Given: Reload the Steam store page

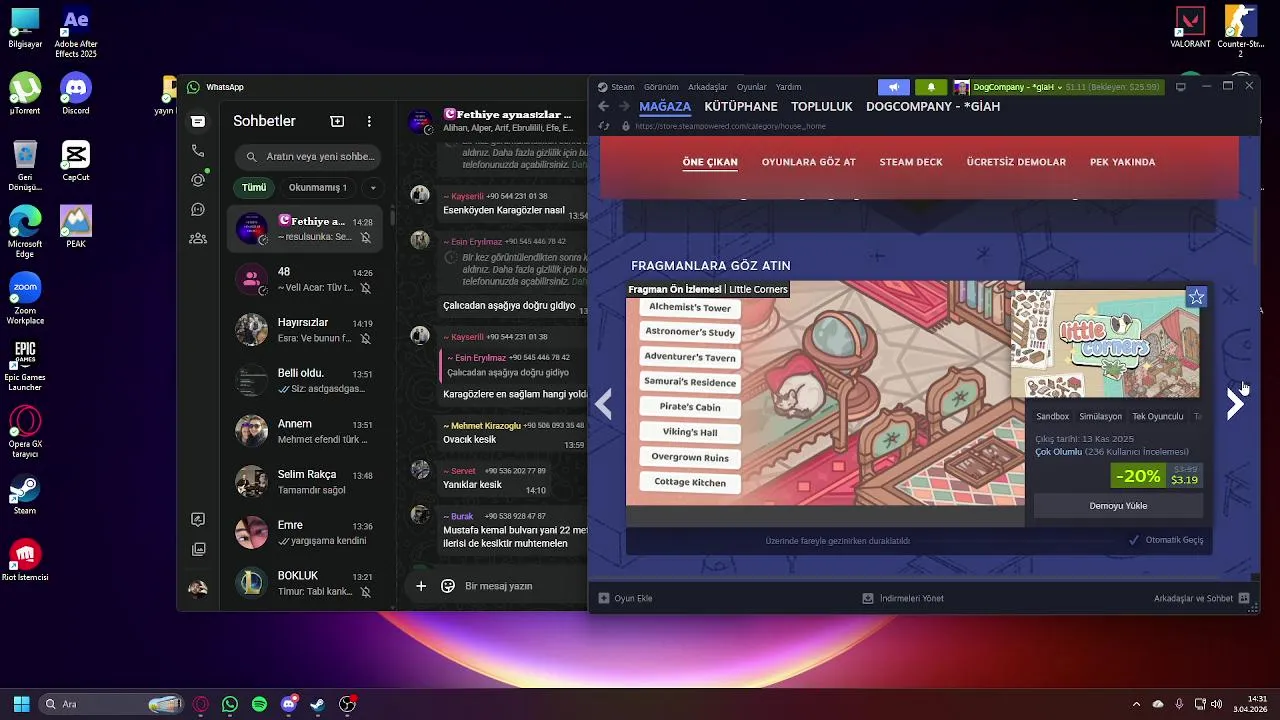Looking at the screenshot, I should (603, 126).
